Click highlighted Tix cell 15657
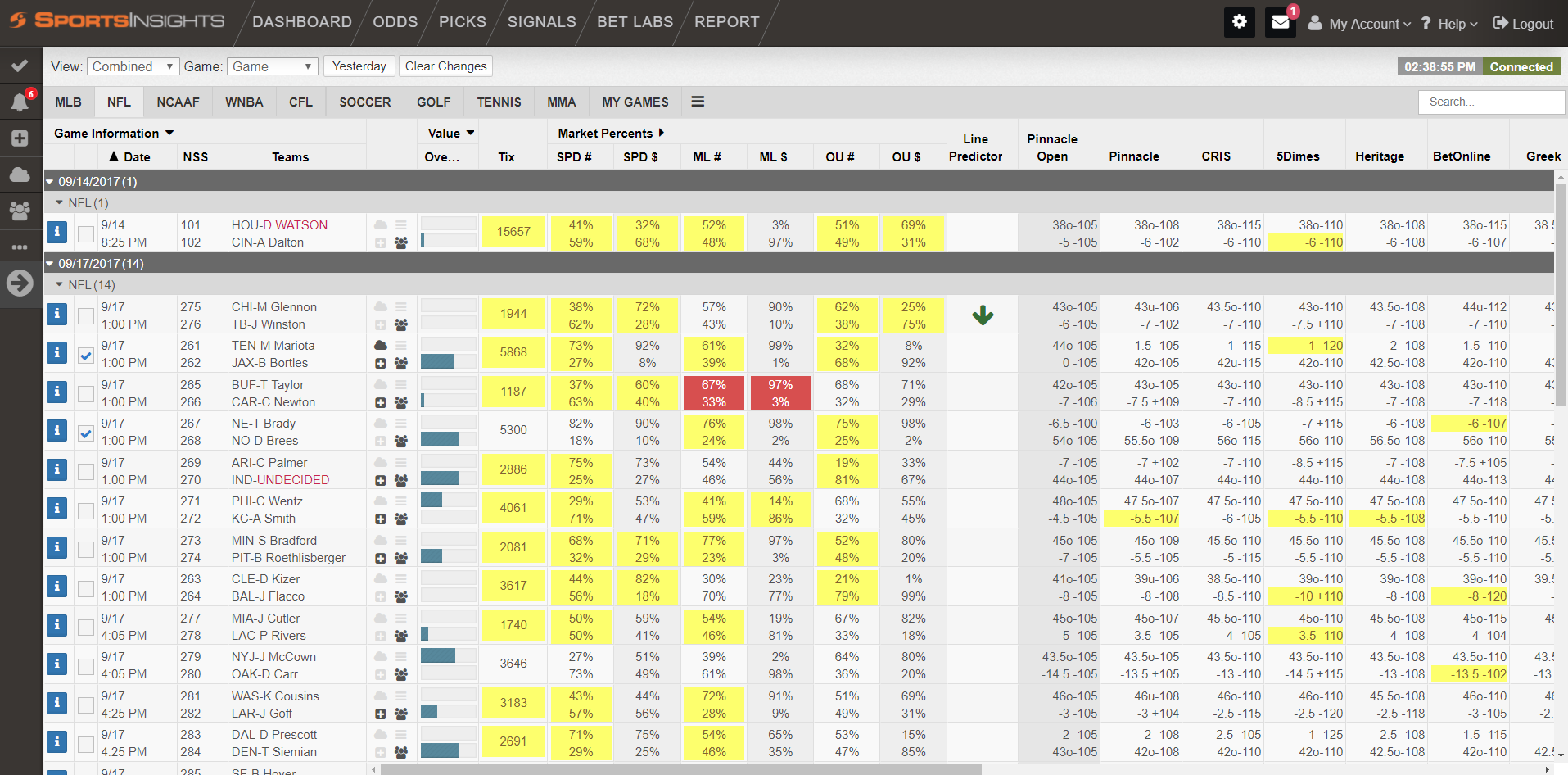The height and width of the screenshot is (775, 1568). pos(513,232)
